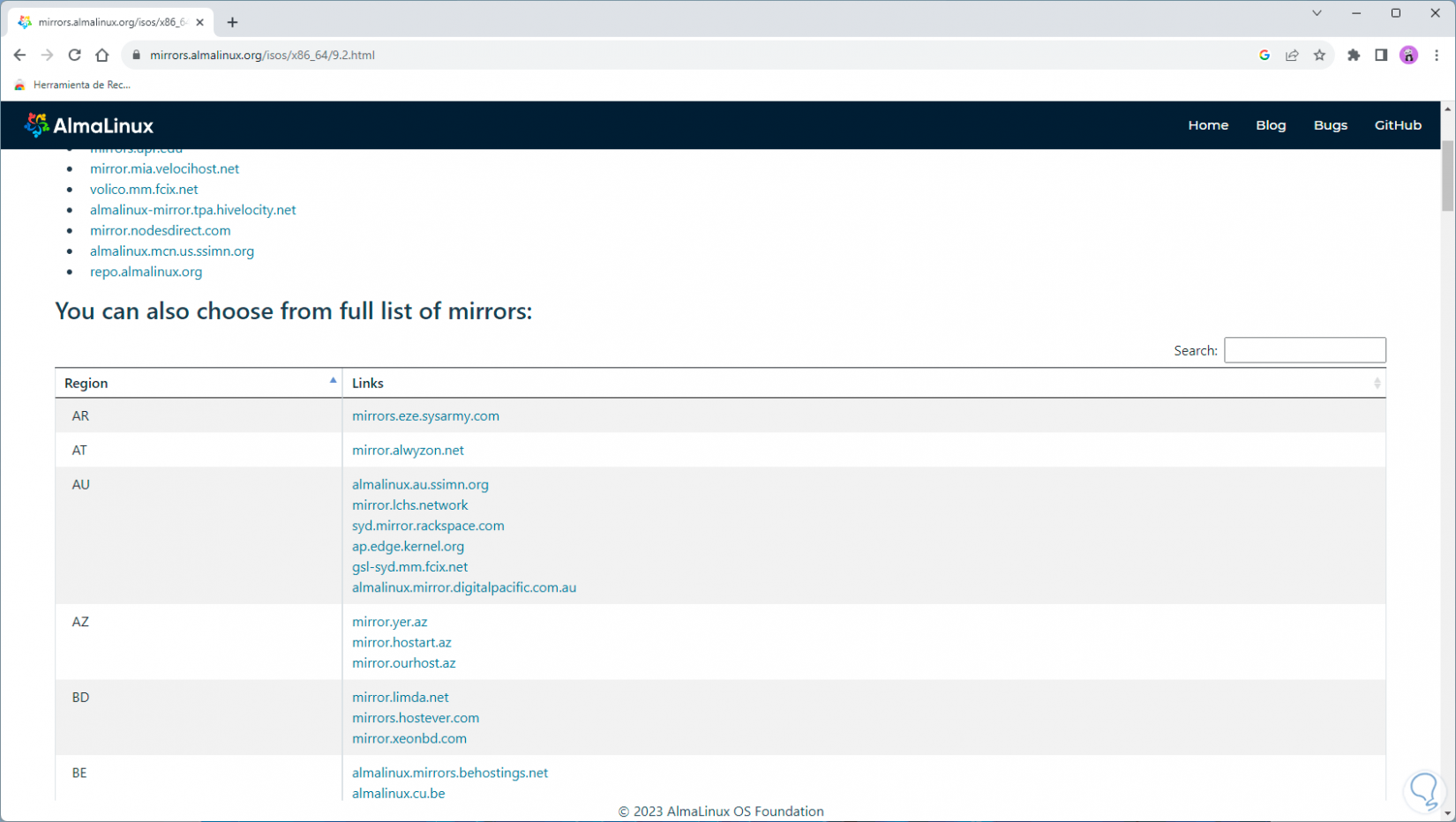Open mirrors.eze.sysarmy.com mirror link
The width and height of the screenshot is (1456, 822).
pyautogui.click(x=425, y=415)
